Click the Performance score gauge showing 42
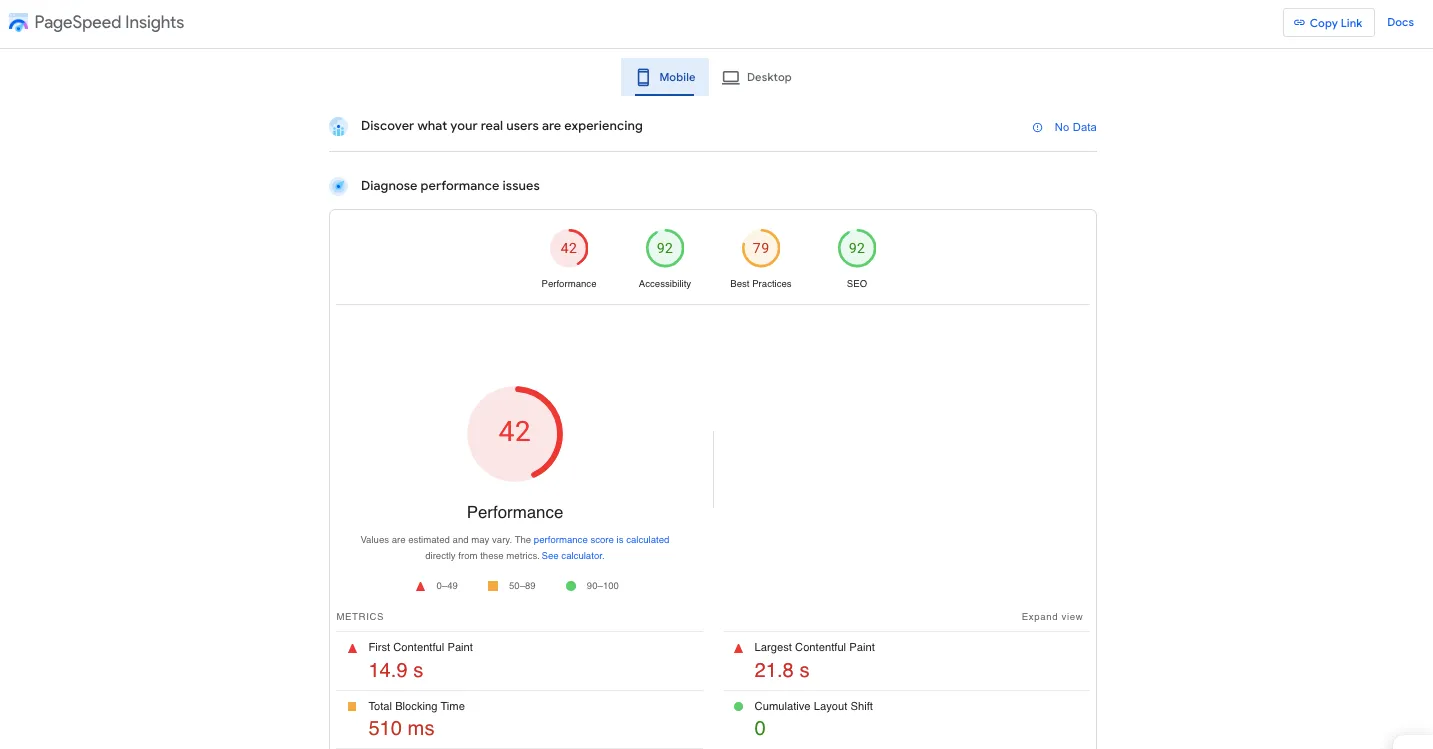The height and width of the screenshot is (749, 1433). (x=515, y=432)
